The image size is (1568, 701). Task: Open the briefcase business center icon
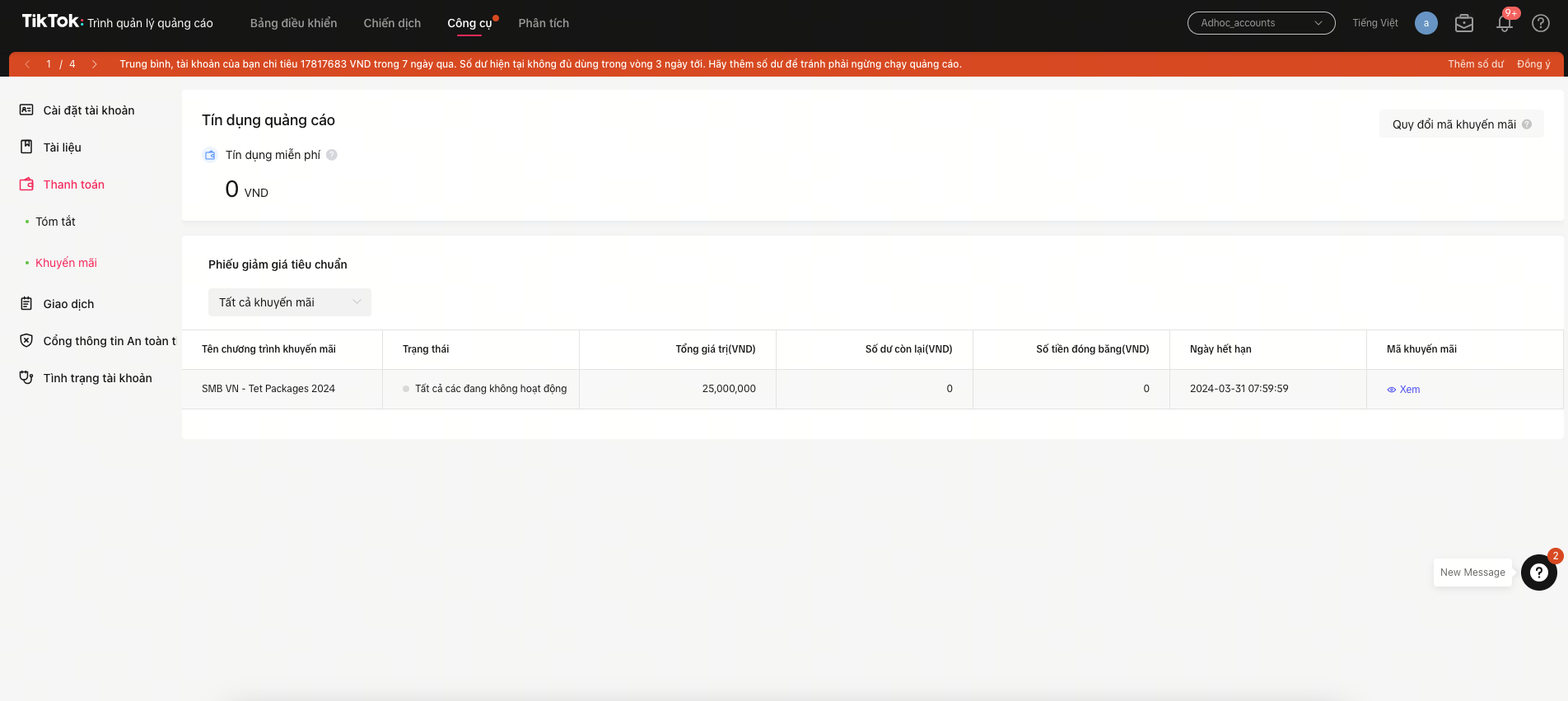[1463, 23]
